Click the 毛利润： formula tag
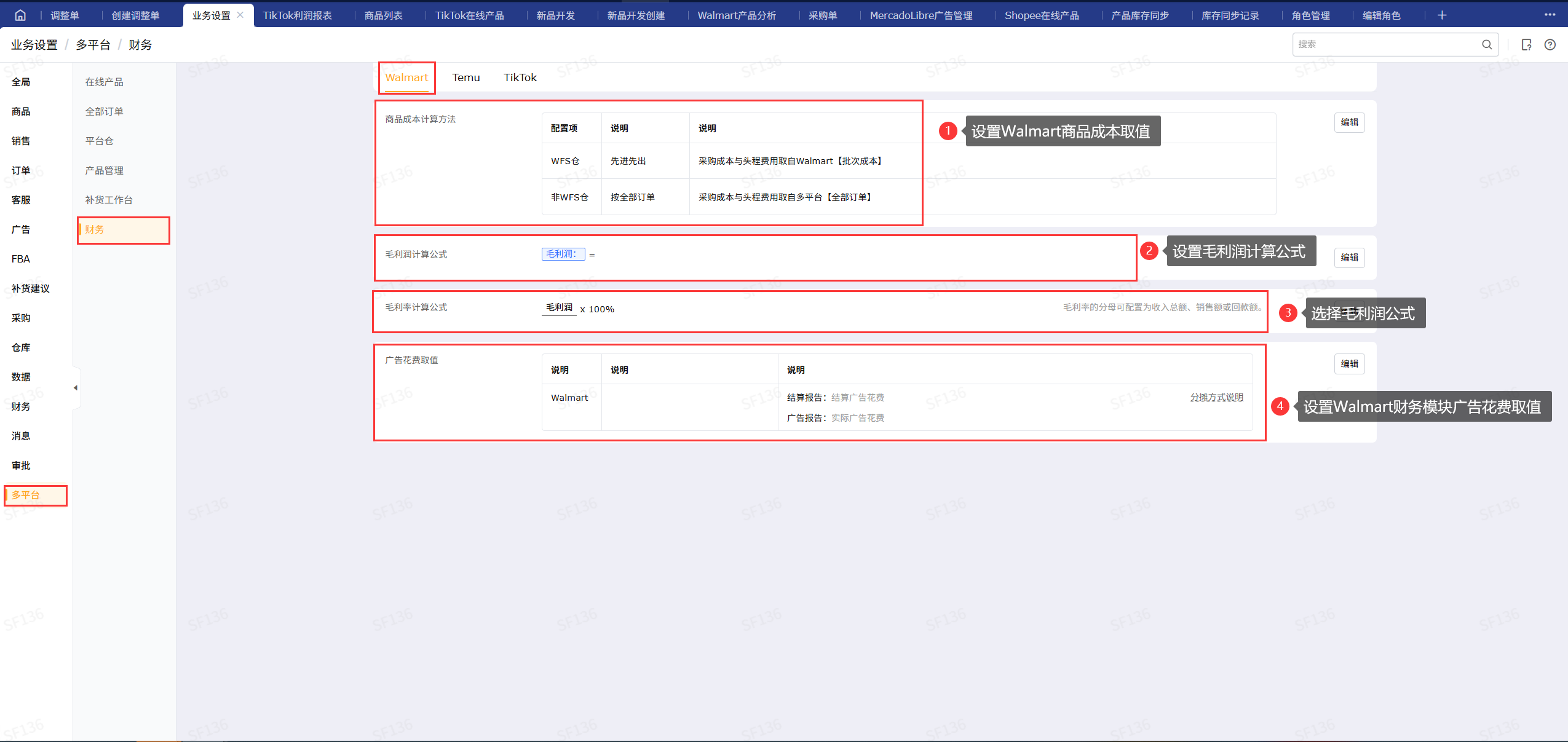This screenshot has width=1568, height=742. tap(563, 254)
